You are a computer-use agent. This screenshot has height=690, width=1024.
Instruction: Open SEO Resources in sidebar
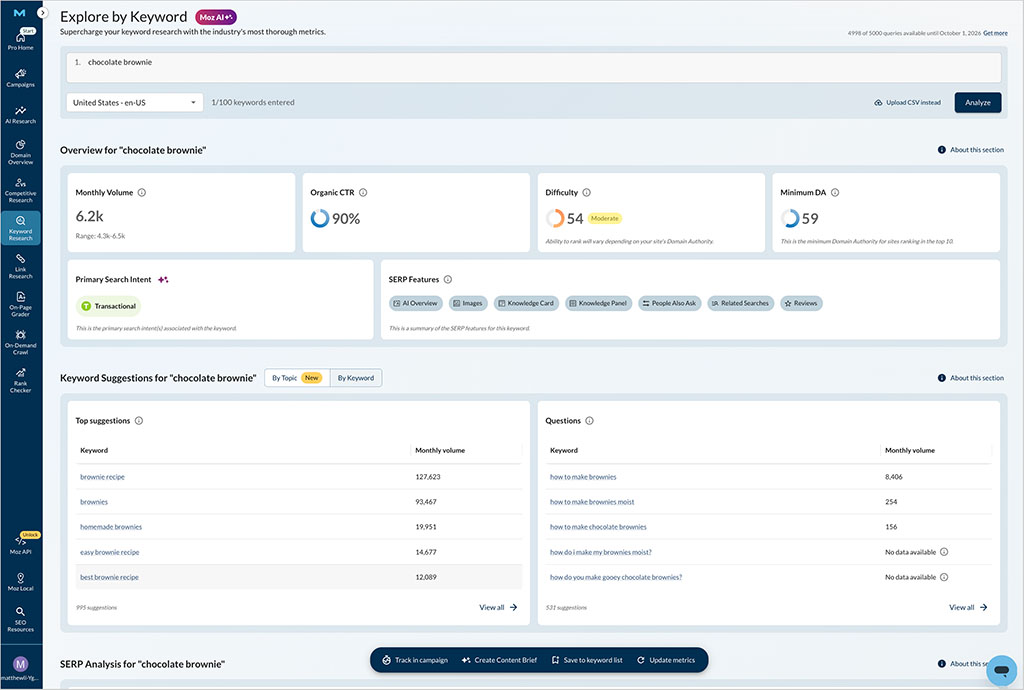(x=20, y=619)
